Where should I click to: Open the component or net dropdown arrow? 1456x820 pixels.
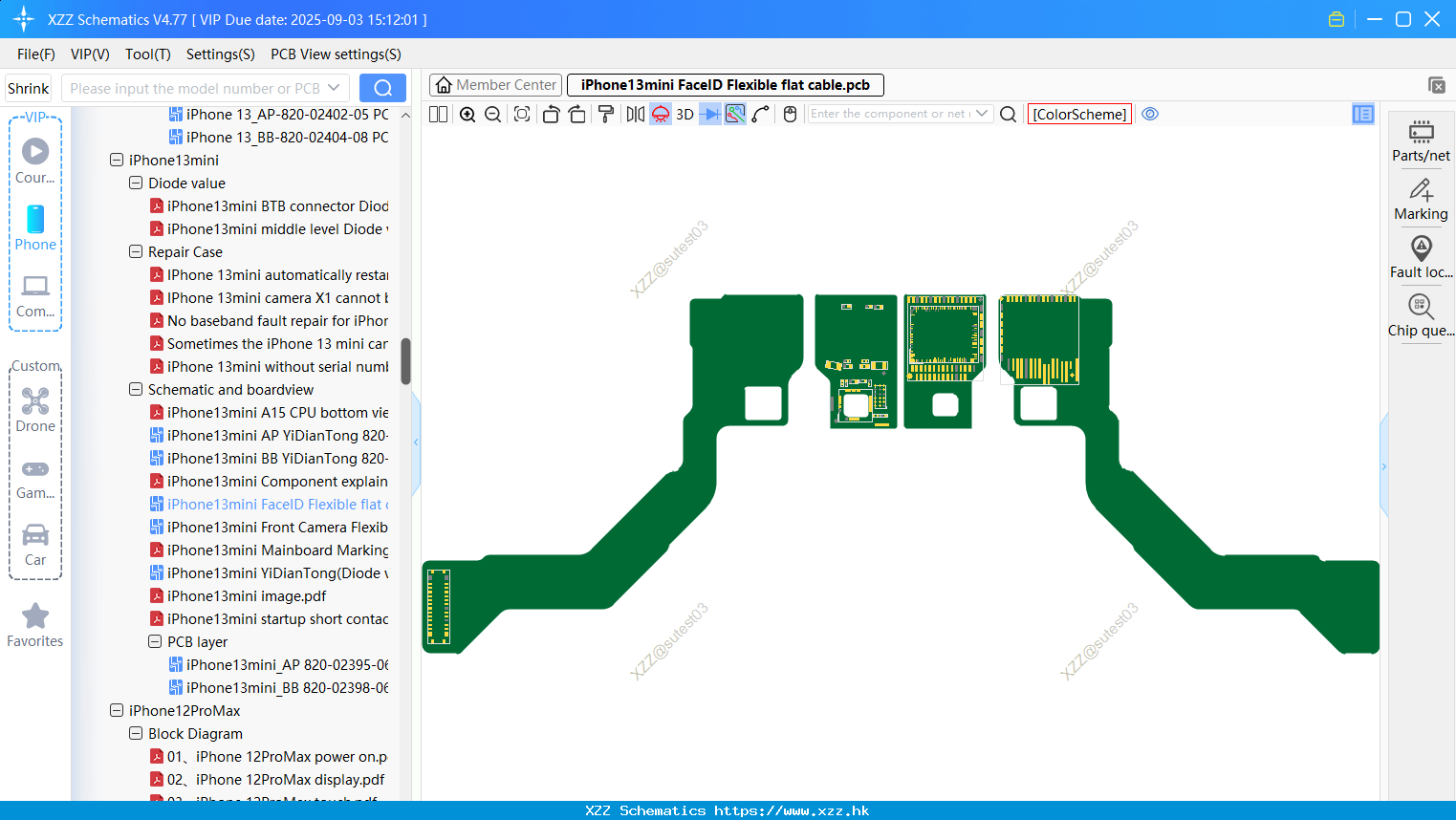tap(982, 113)
